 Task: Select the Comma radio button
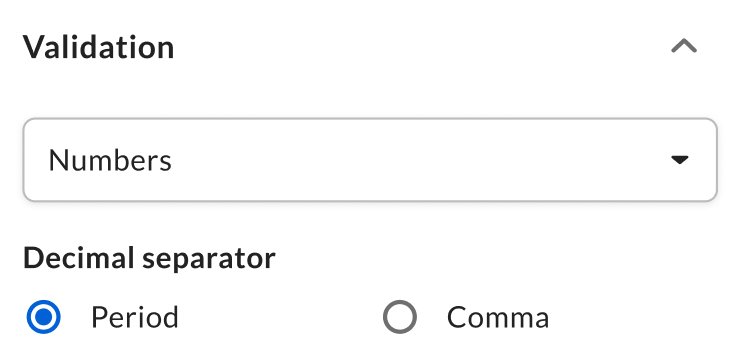tap(400, 317)
